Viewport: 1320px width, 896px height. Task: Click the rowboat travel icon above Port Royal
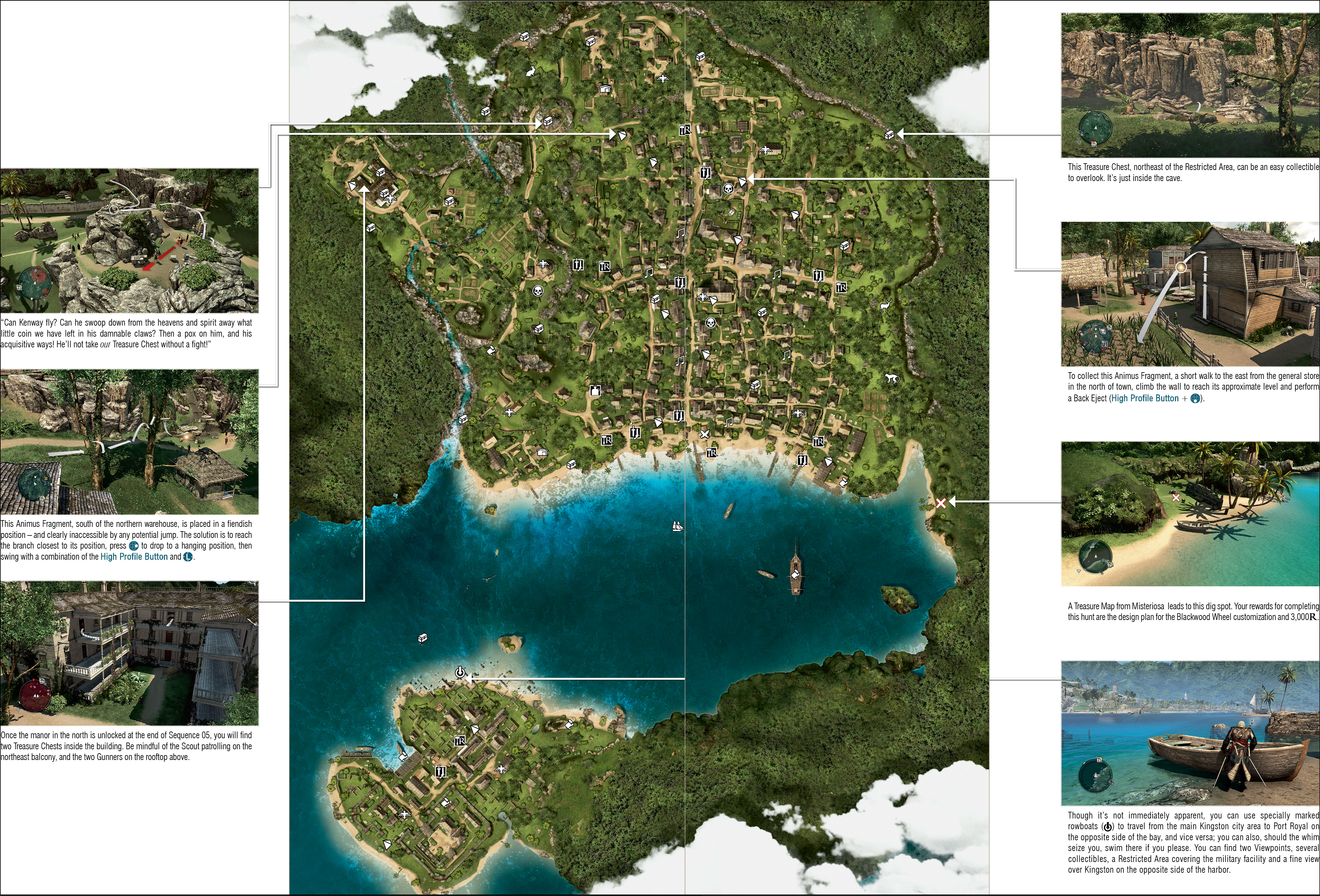click(x=460, y=673)
